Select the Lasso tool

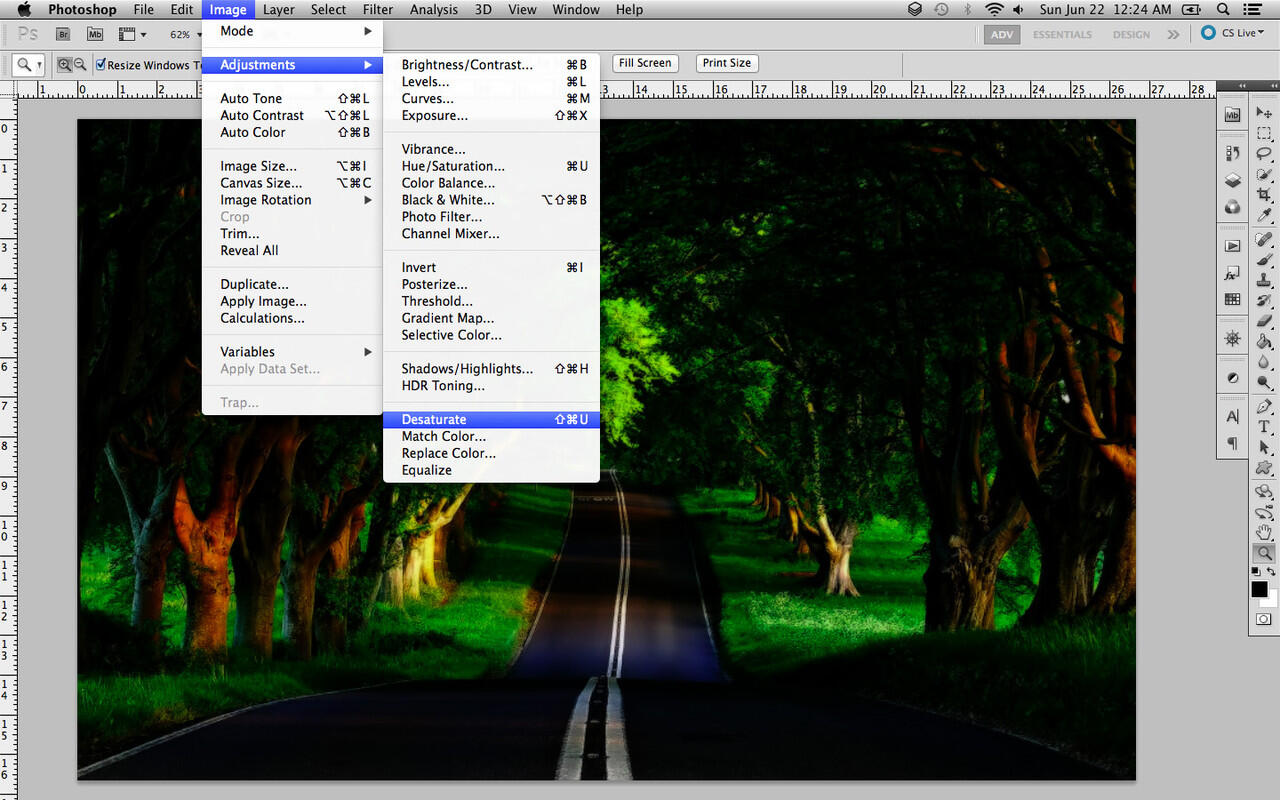tap(1264, 153)
